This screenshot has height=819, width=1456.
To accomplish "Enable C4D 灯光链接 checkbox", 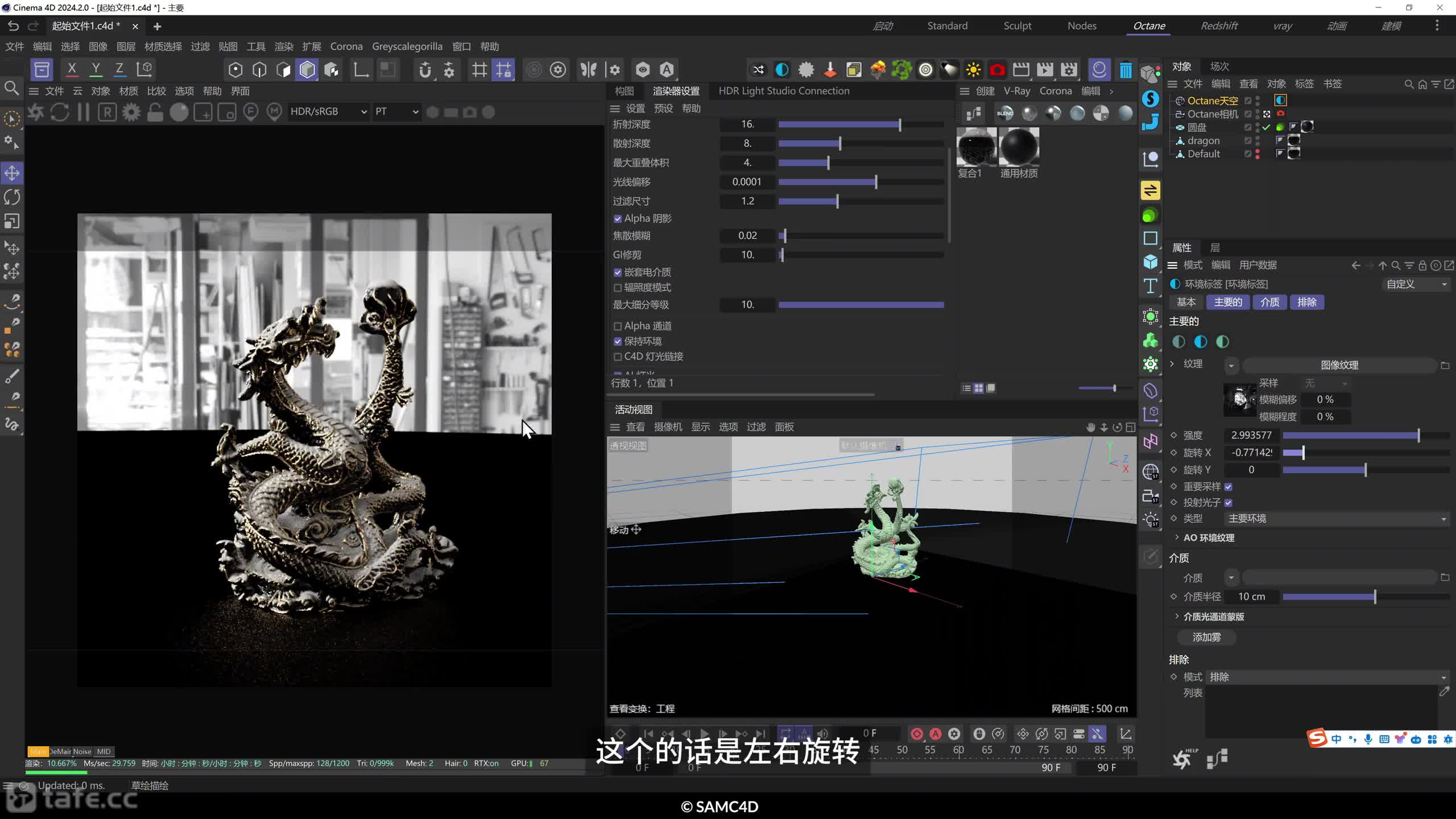I will point(618,357).
